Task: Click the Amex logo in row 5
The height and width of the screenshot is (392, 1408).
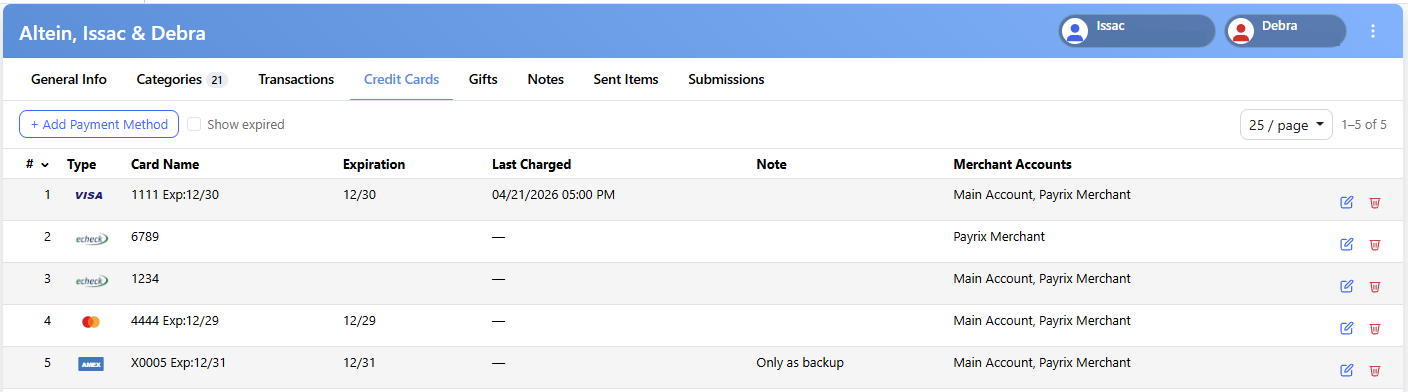Action: (x=91, y=364)
